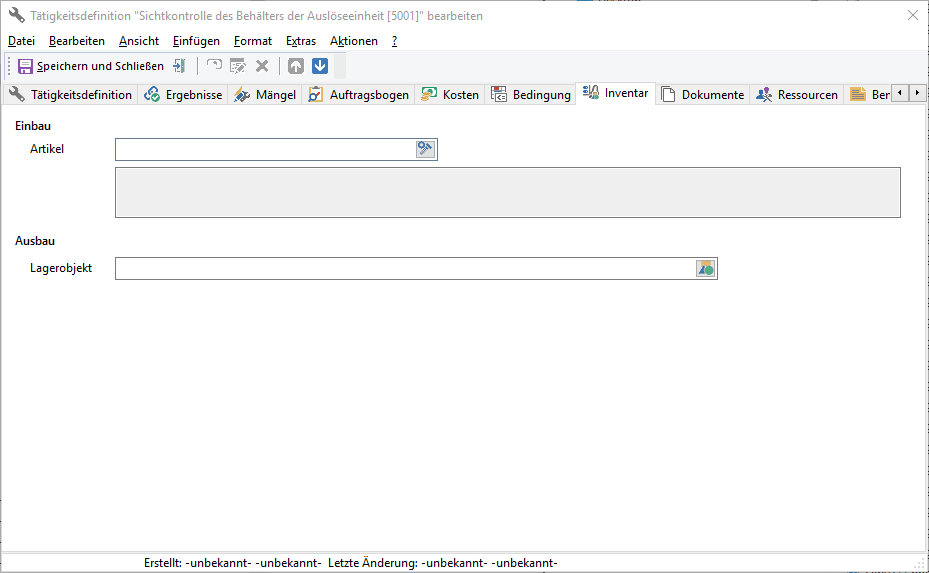The image size is (929, 573).
Task: Open the Bearbeiten menu
Action: coord(77,41)
